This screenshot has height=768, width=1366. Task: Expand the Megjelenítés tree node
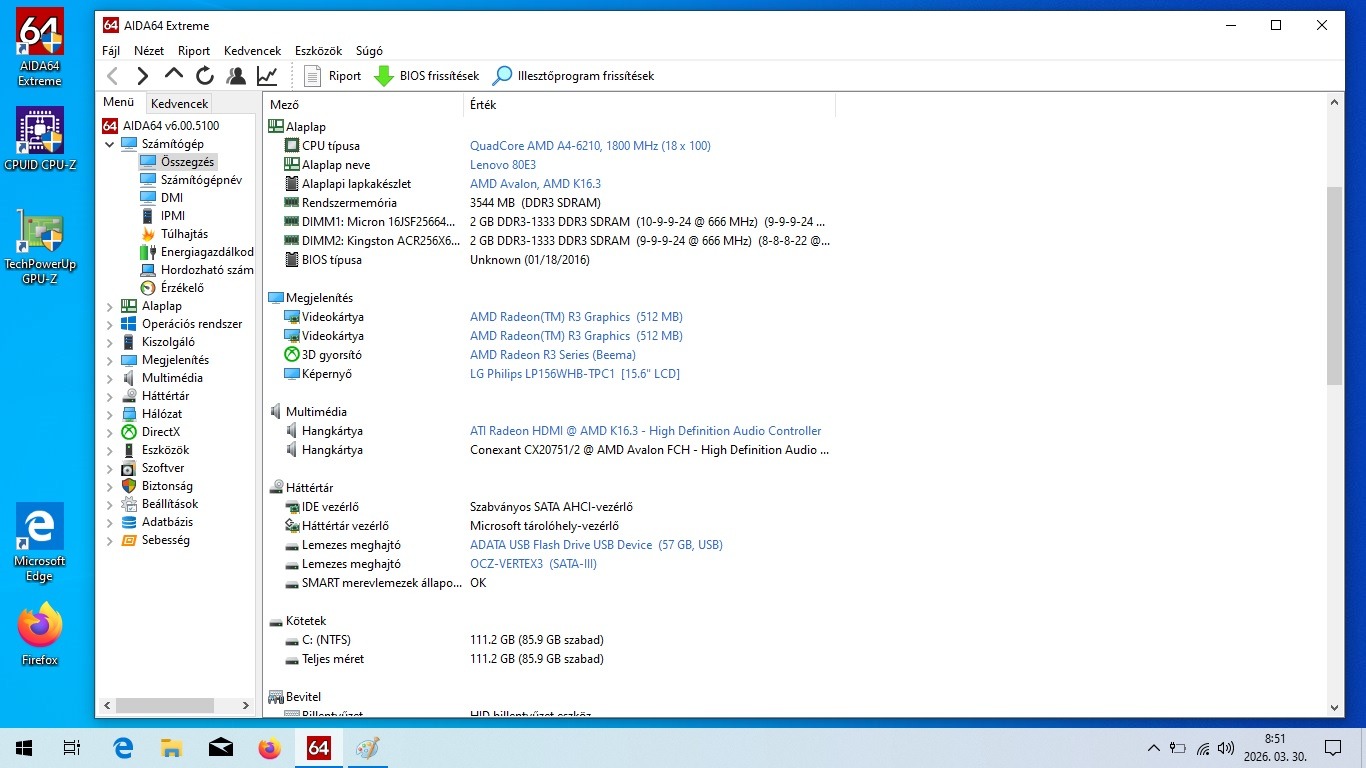pyautogui.click(x=110, y=360)
